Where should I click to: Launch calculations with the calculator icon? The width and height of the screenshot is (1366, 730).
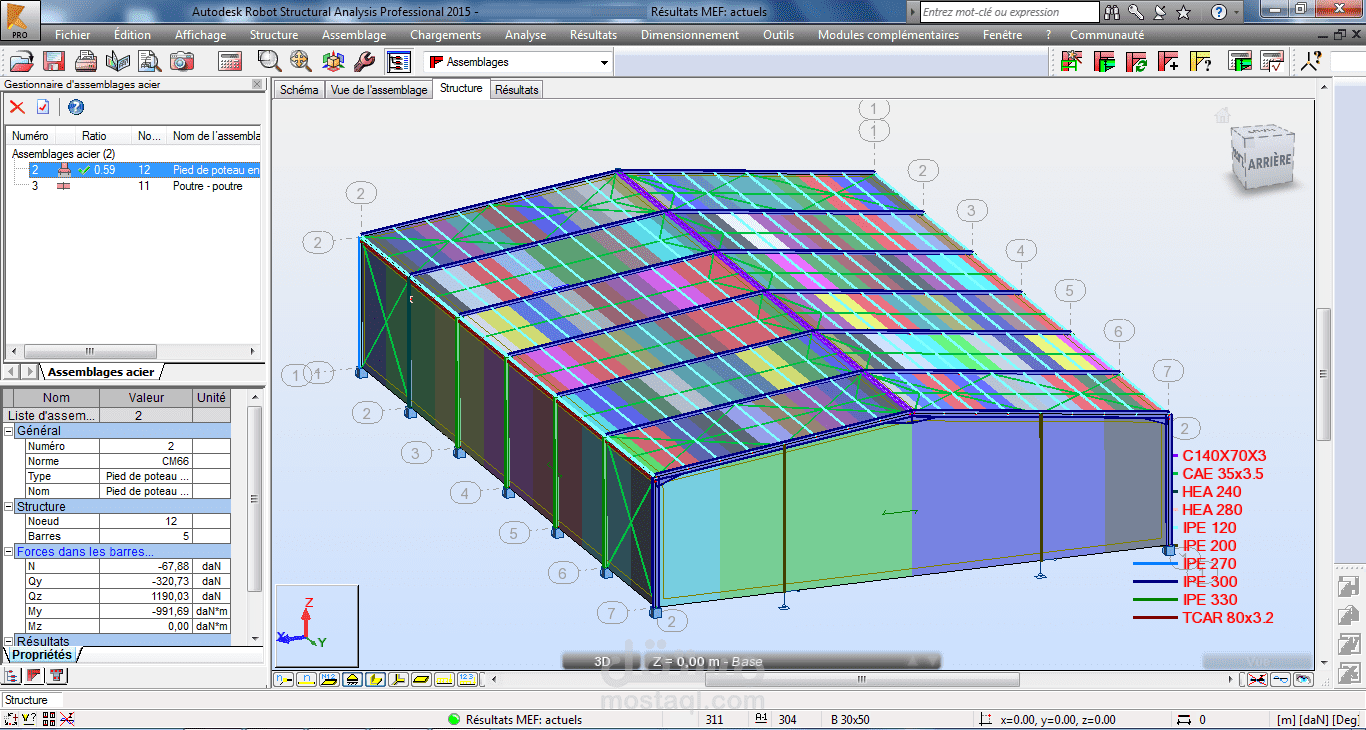[x=231, y=62]
